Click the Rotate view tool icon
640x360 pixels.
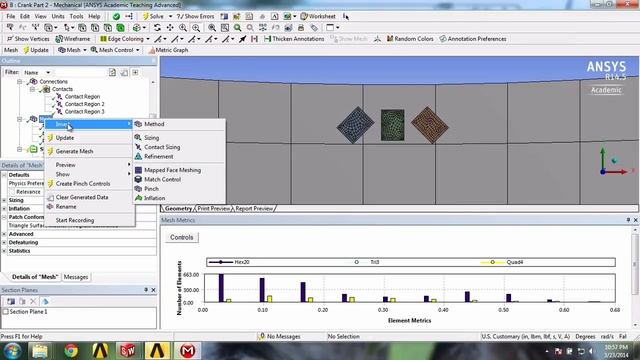(x=157, y=28)
